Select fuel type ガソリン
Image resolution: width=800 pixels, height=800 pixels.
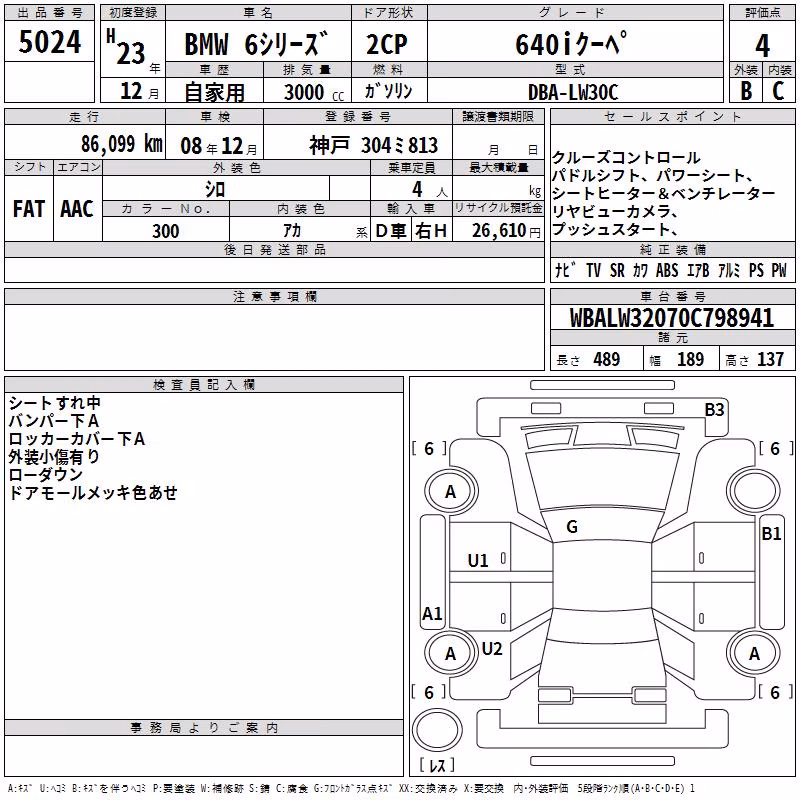pyautogui.click(x=388, y=91)
